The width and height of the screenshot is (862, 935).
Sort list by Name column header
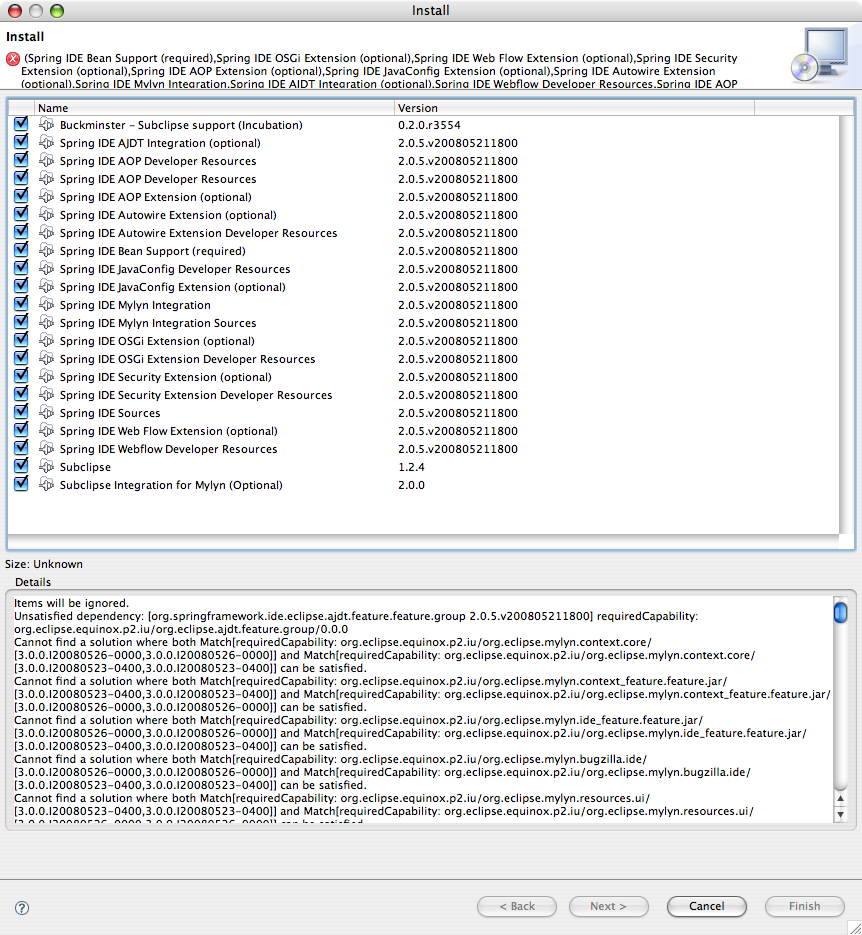click(x=213, y=108)
